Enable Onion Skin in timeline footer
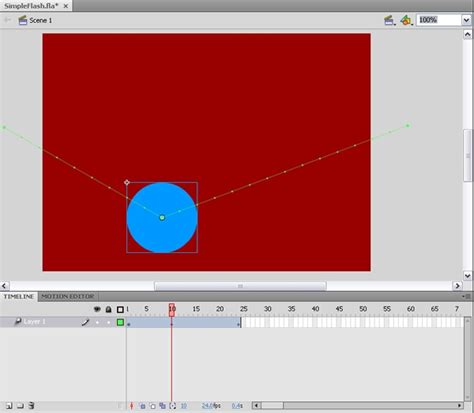This screenshot has width=474, height=413. pos(142,406)
